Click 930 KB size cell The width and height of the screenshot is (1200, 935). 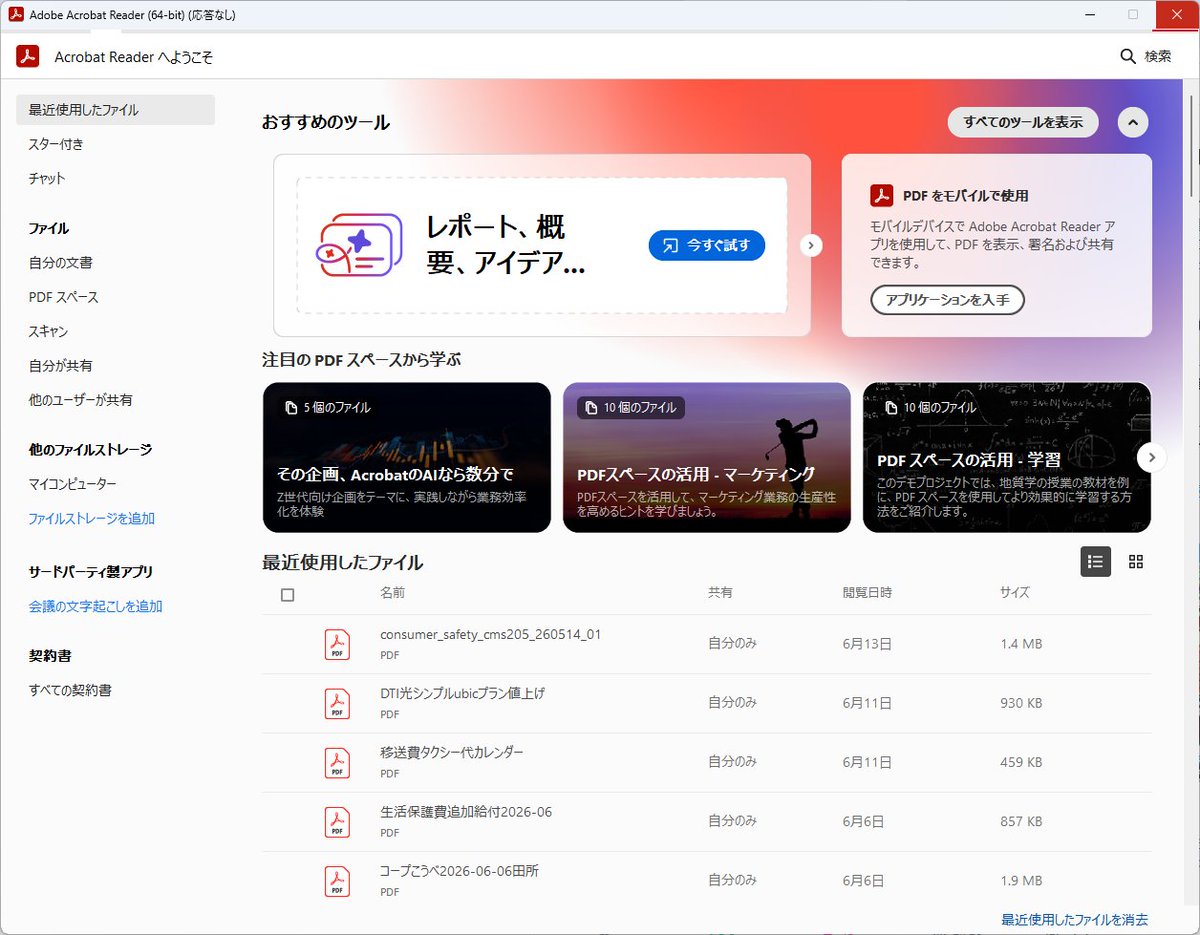point(1021,703)
